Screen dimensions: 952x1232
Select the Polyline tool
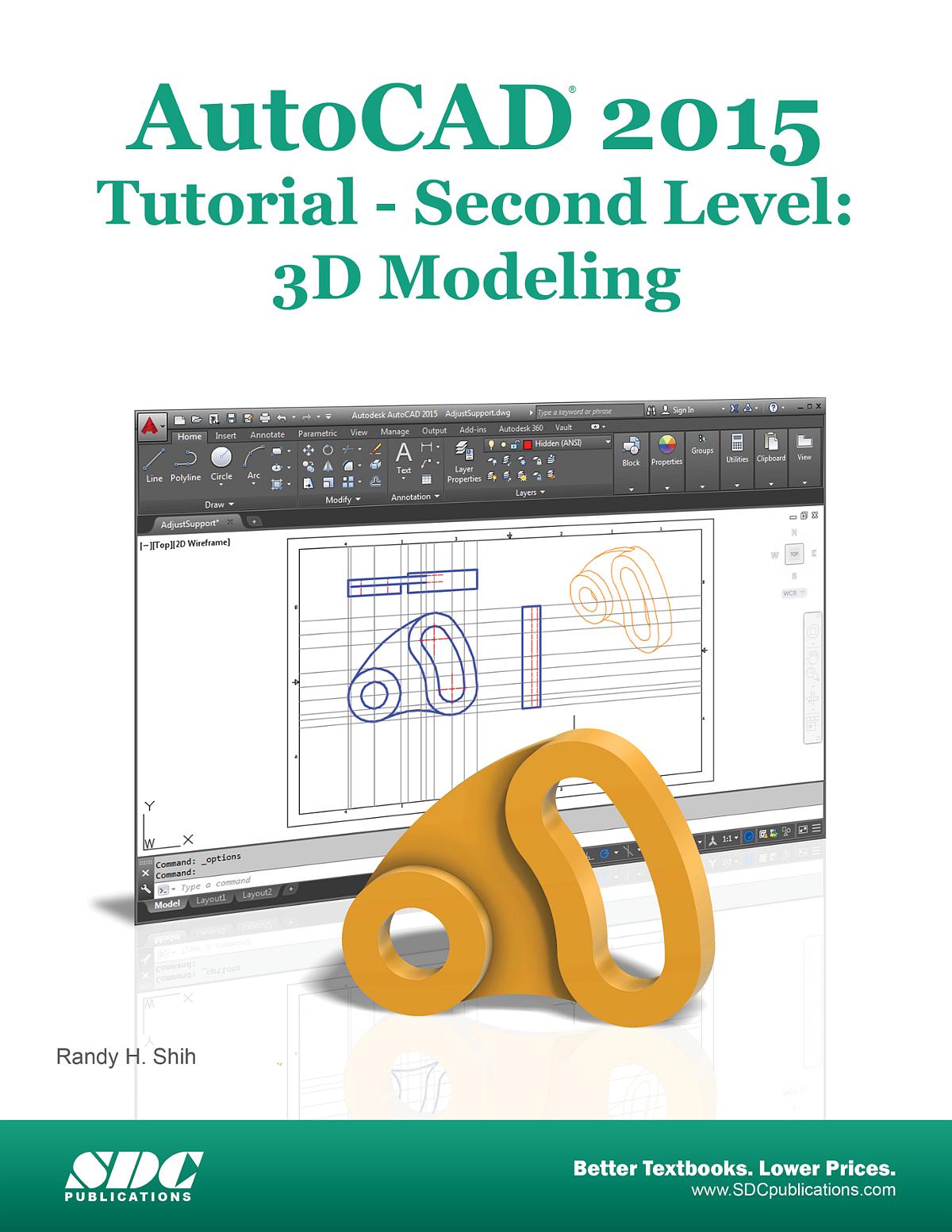point(185,458)
